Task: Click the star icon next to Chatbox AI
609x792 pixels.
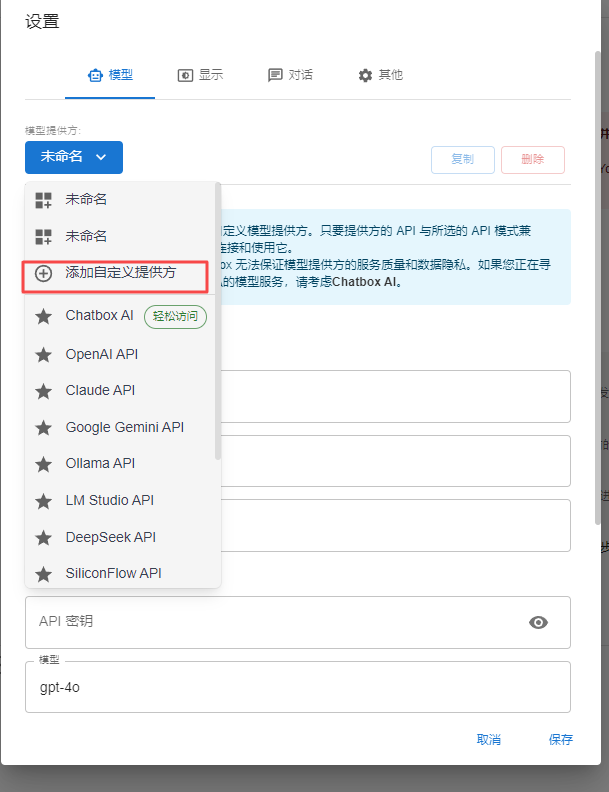Action: [43, 317]
